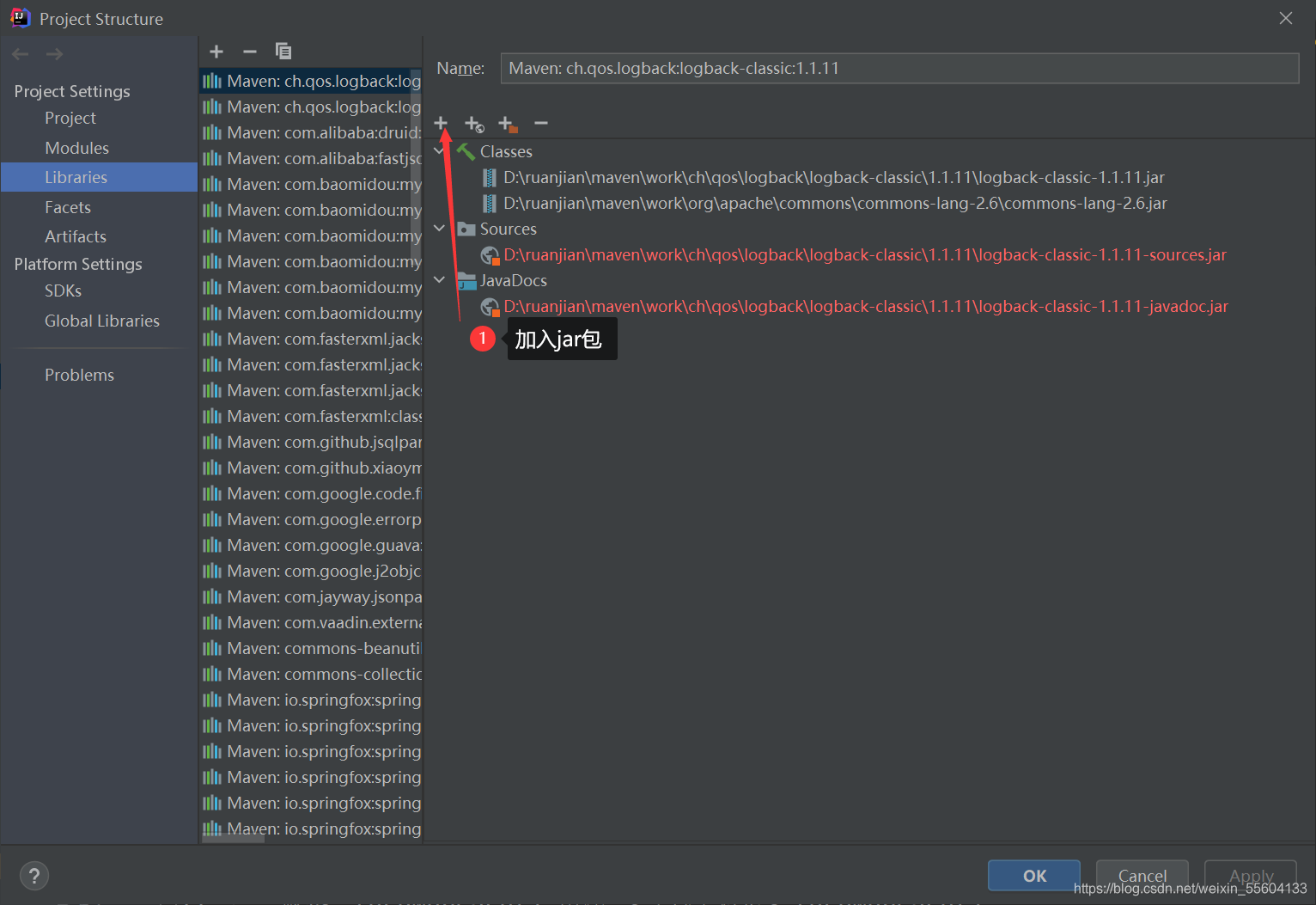The image size is (1316, 905).
Task: Select library Maven: com.google.j2objc
Action: (311, 571)
